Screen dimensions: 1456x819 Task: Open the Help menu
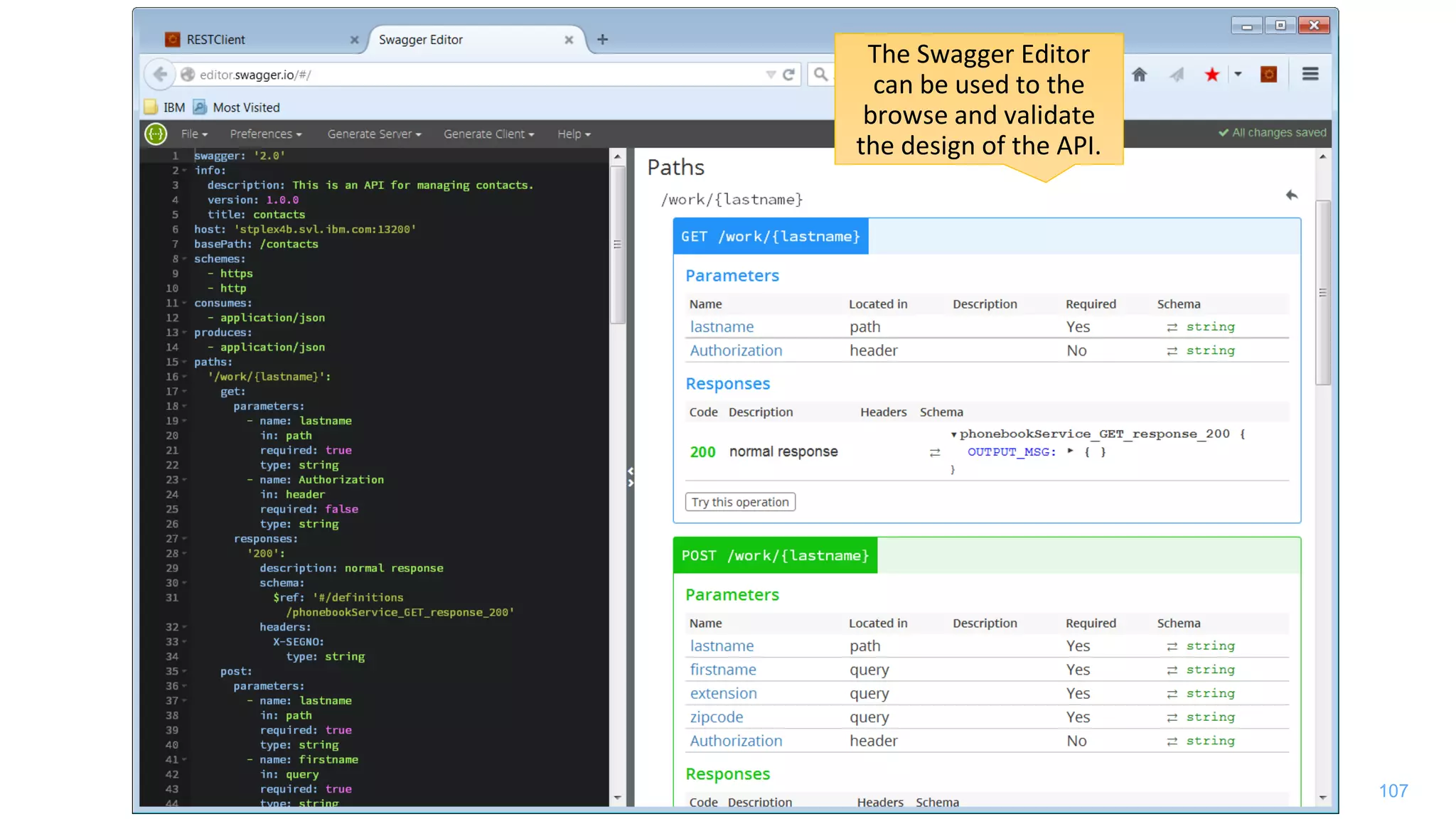click(x=574, y=134)
